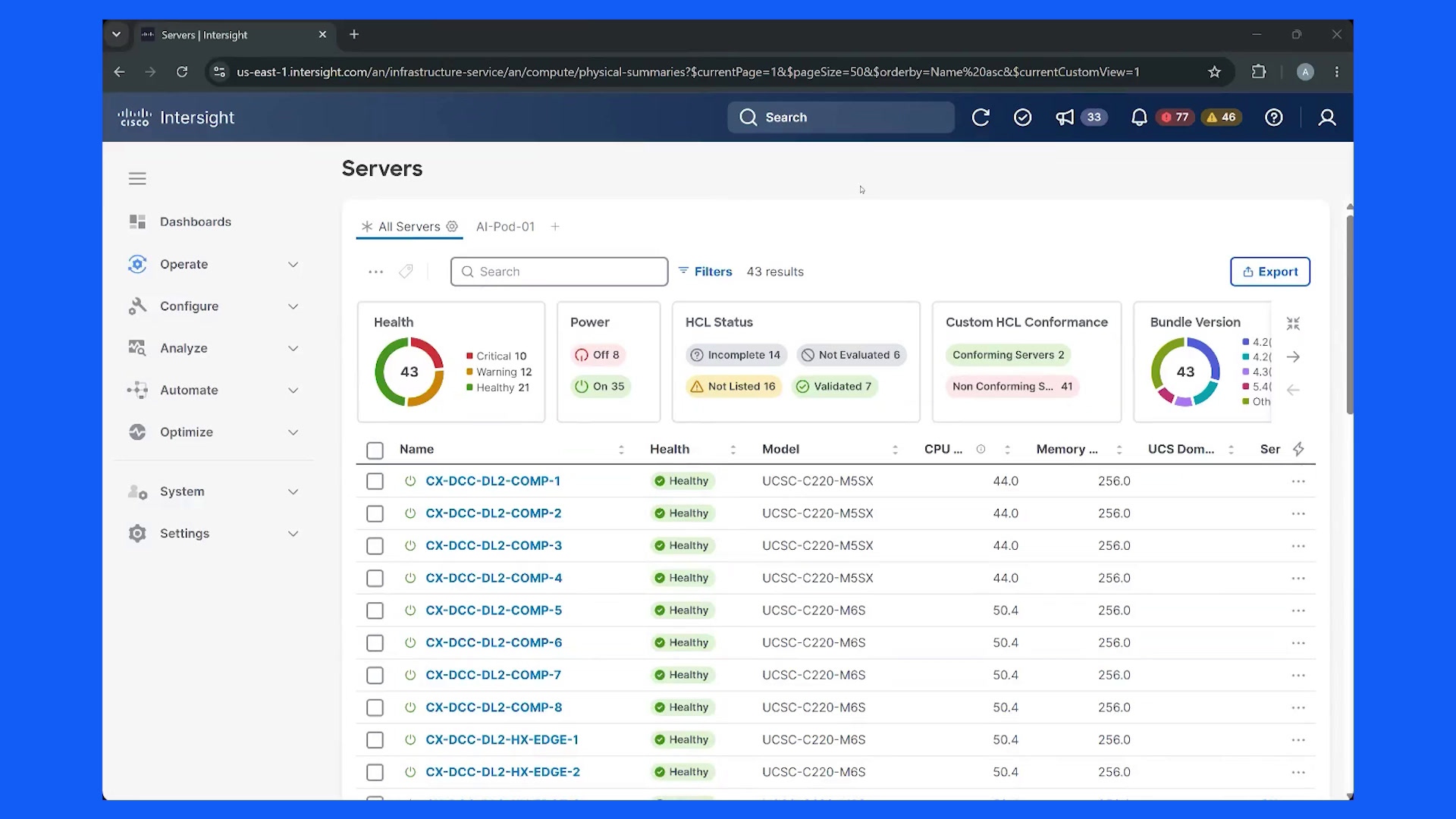The height and width of the screenshot is (819, 1456).
Task: Tick the select-all checkbox in table header
Action: (375, 450)
